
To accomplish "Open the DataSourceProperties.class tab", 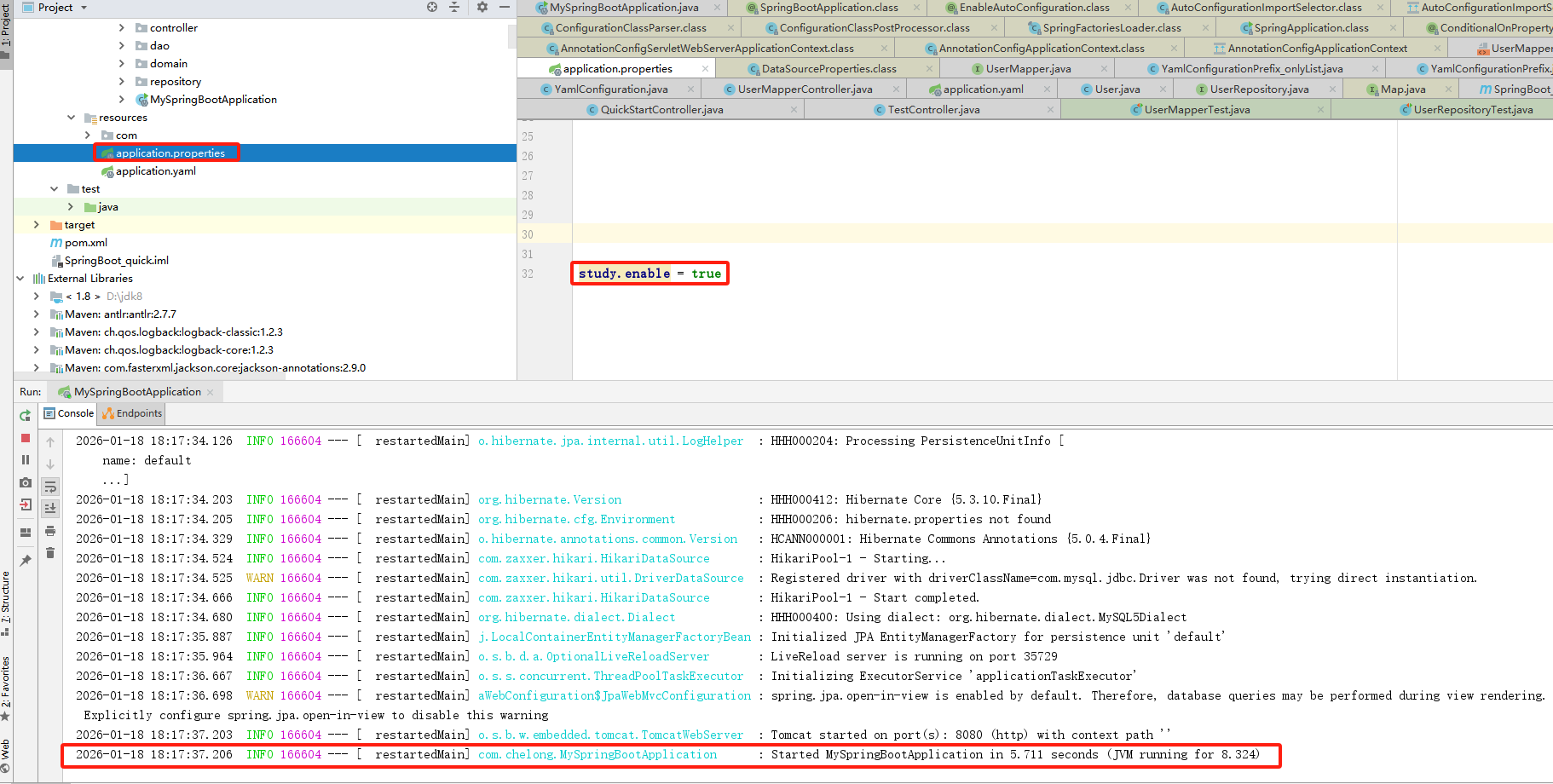I will click(828, 69).
